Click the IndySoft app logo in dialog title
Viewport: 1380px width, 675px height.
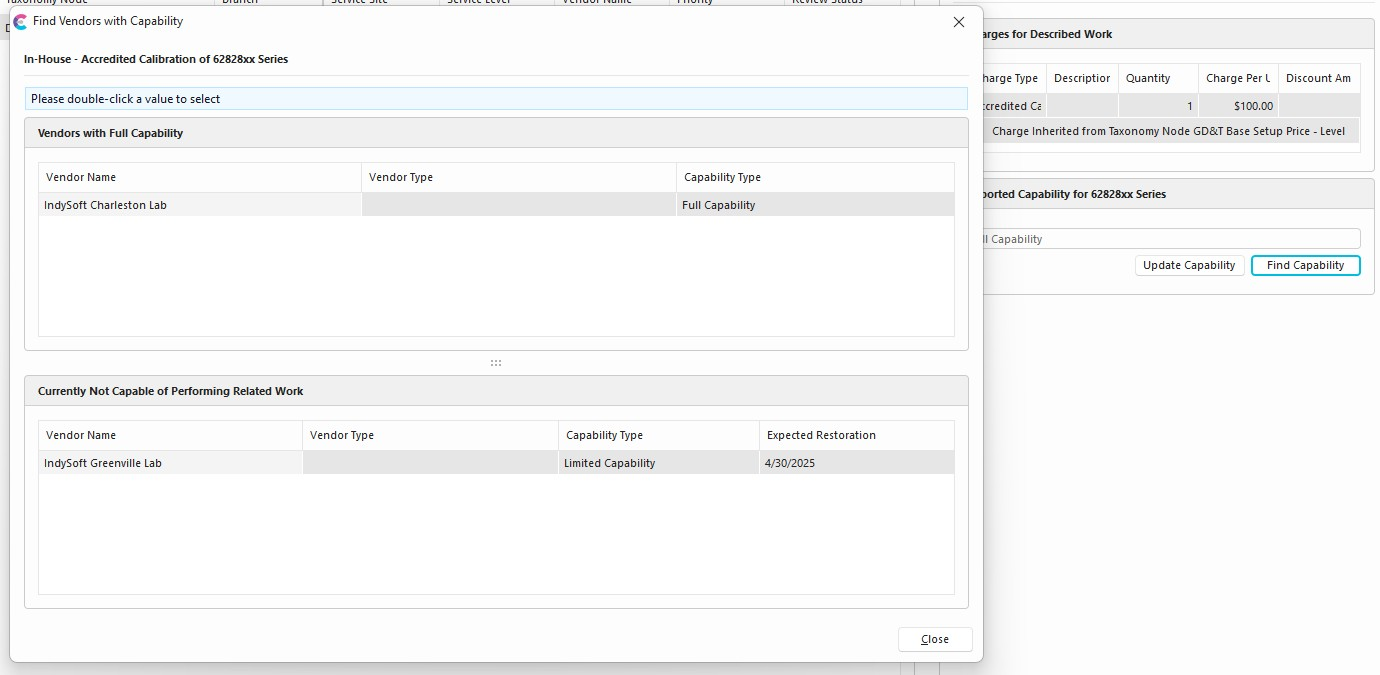[x=20, y=21]
